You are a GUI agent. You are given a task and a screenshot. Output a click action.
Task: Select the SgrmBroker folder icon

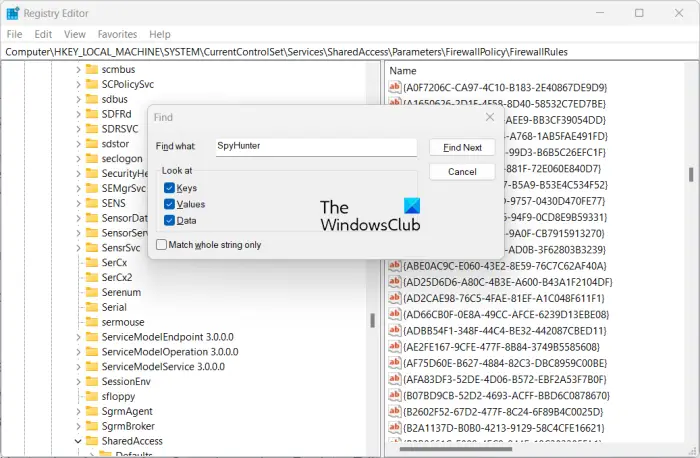tap(92, 426)
